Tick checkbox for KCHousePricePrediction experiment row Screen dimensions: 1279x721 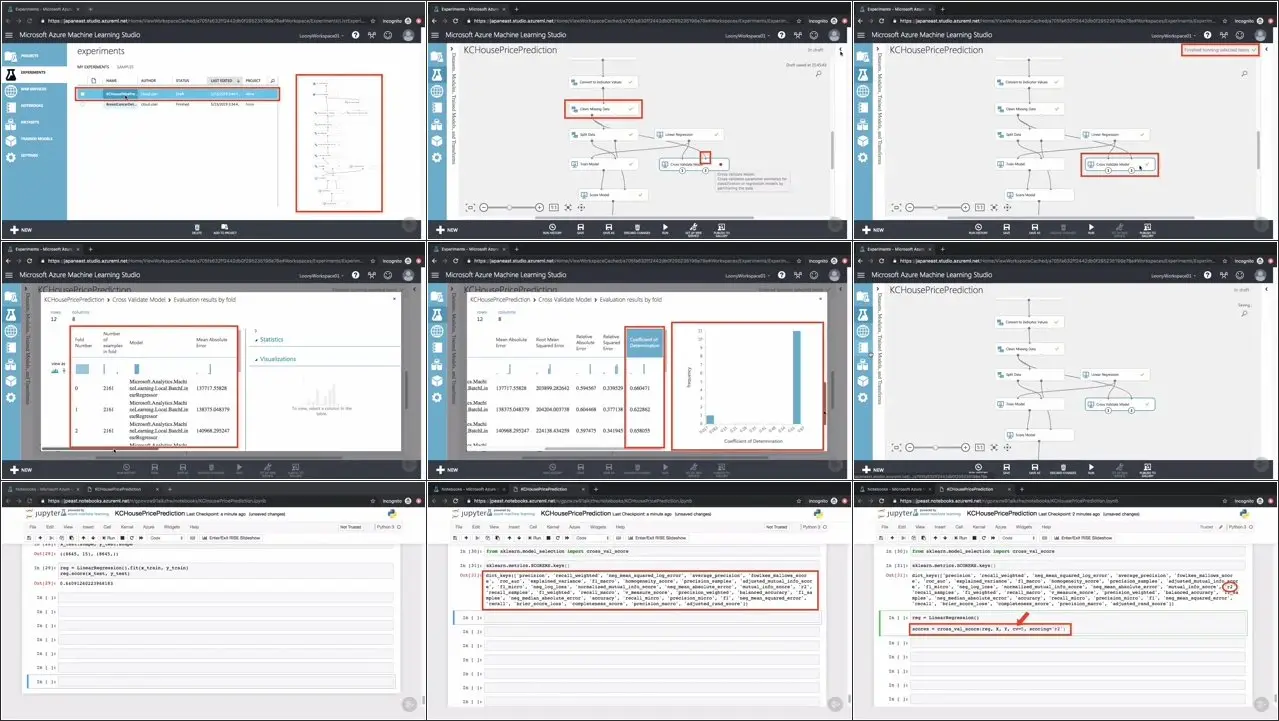pyautogui.click(x=83, y=94)
